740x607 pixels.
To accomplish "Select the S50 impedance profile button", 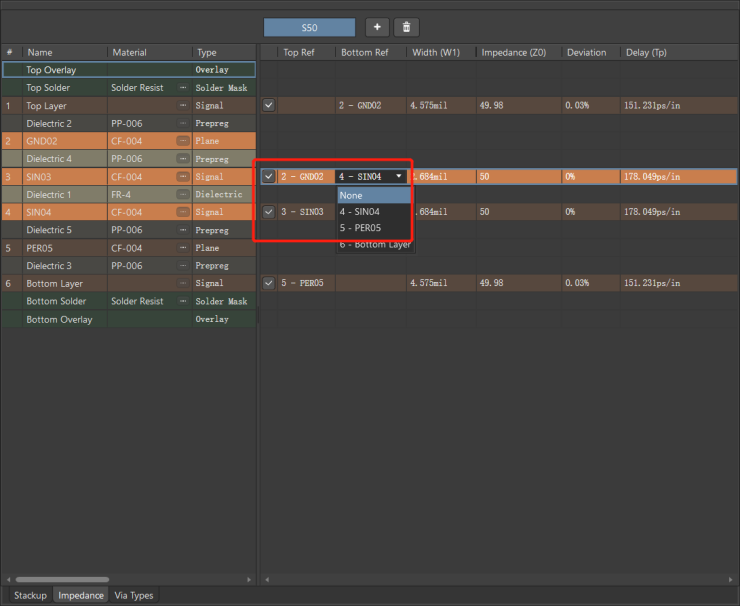I will [x=309, y=28].
